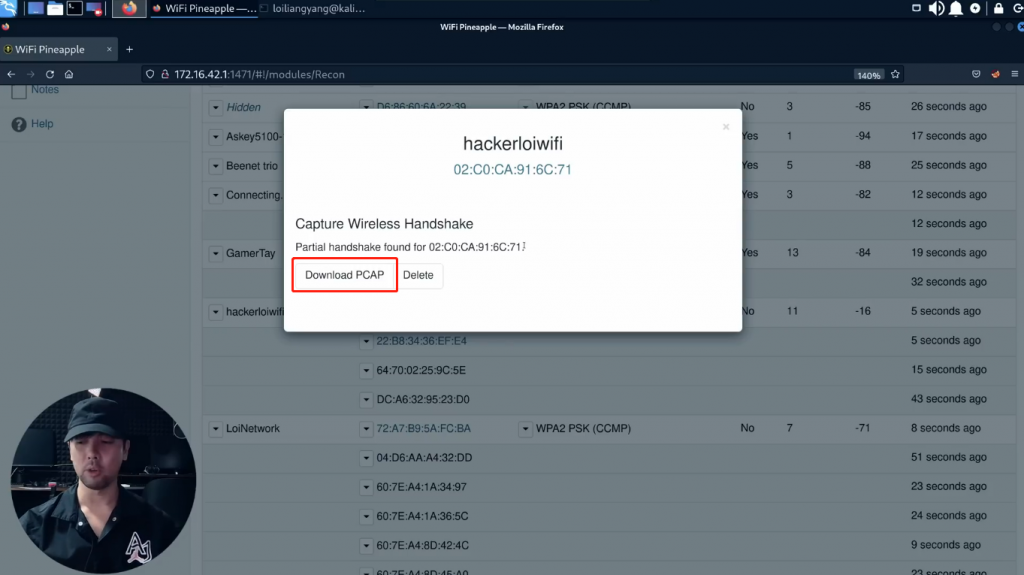The height and width of the screenshot is (575, 1024).
Task: Open the Connecting network dropdown
Action: [216, 195]
